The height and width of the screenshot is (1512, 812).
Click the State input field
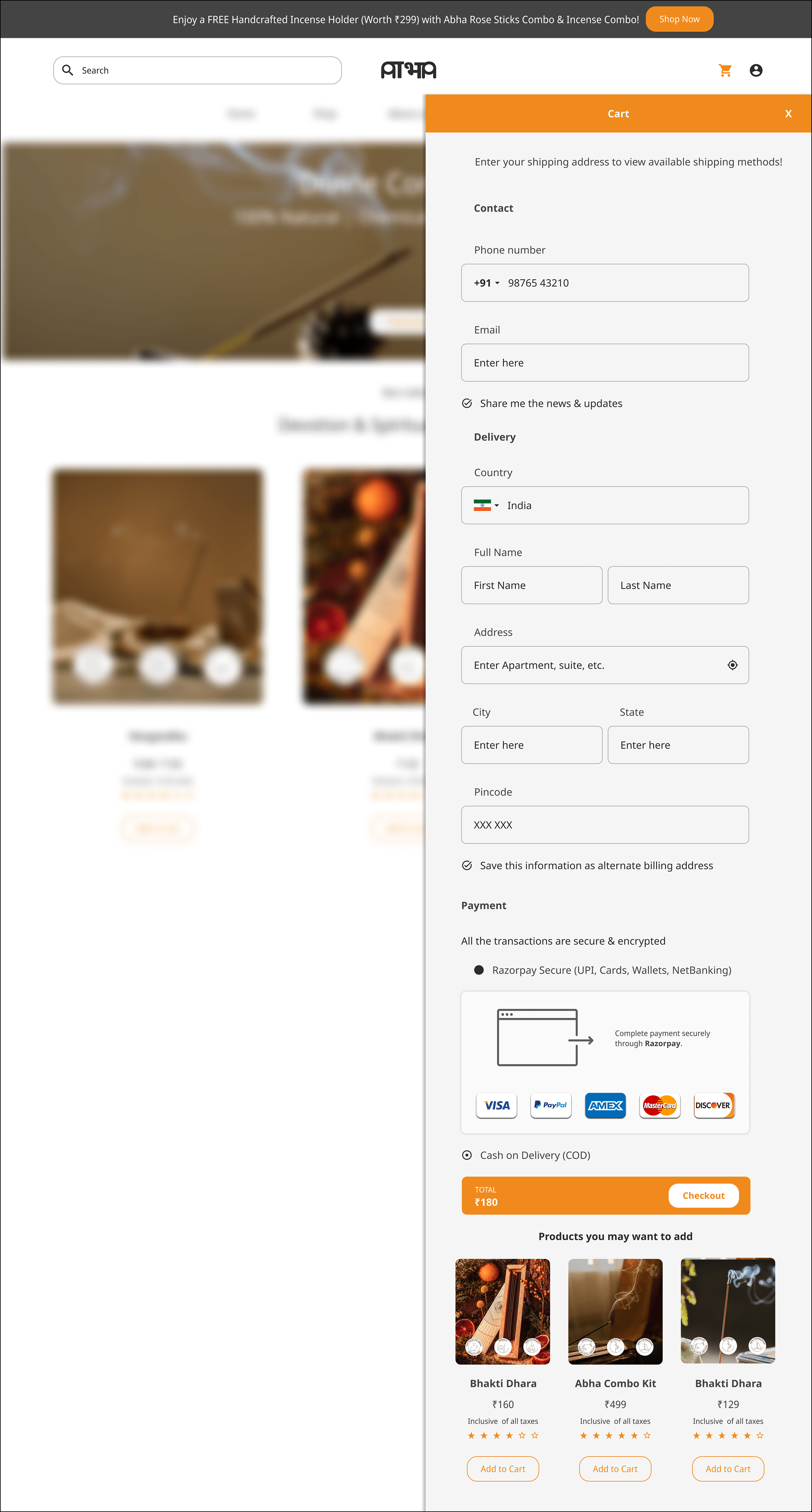678,745
